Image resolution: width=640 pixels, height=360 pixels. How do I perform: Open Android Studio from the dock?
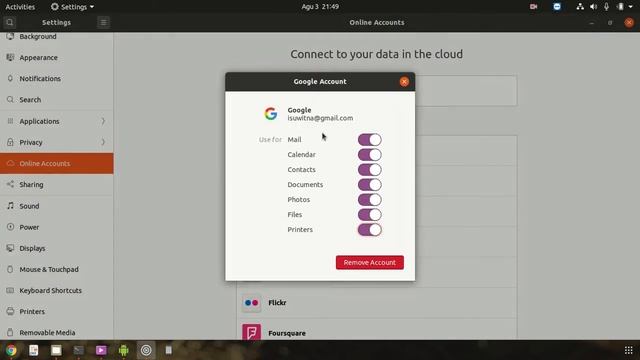[x=124, y=350]
